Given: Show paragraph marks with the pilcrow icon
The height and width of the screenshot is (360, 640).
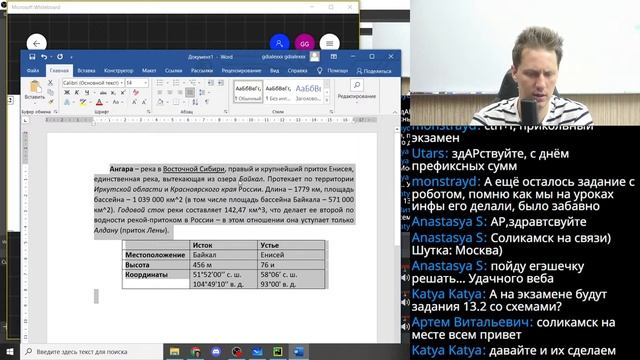Looking at the screenshot, I should click(207, 102).
